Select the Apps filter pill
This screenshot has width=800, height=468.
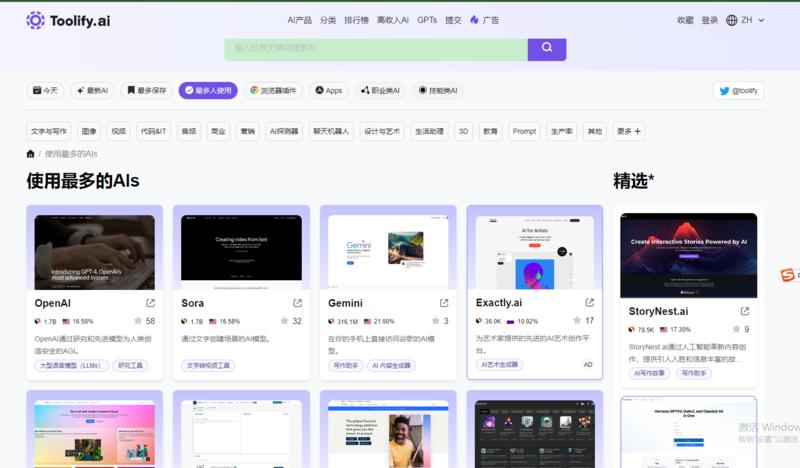coord(329,90)
